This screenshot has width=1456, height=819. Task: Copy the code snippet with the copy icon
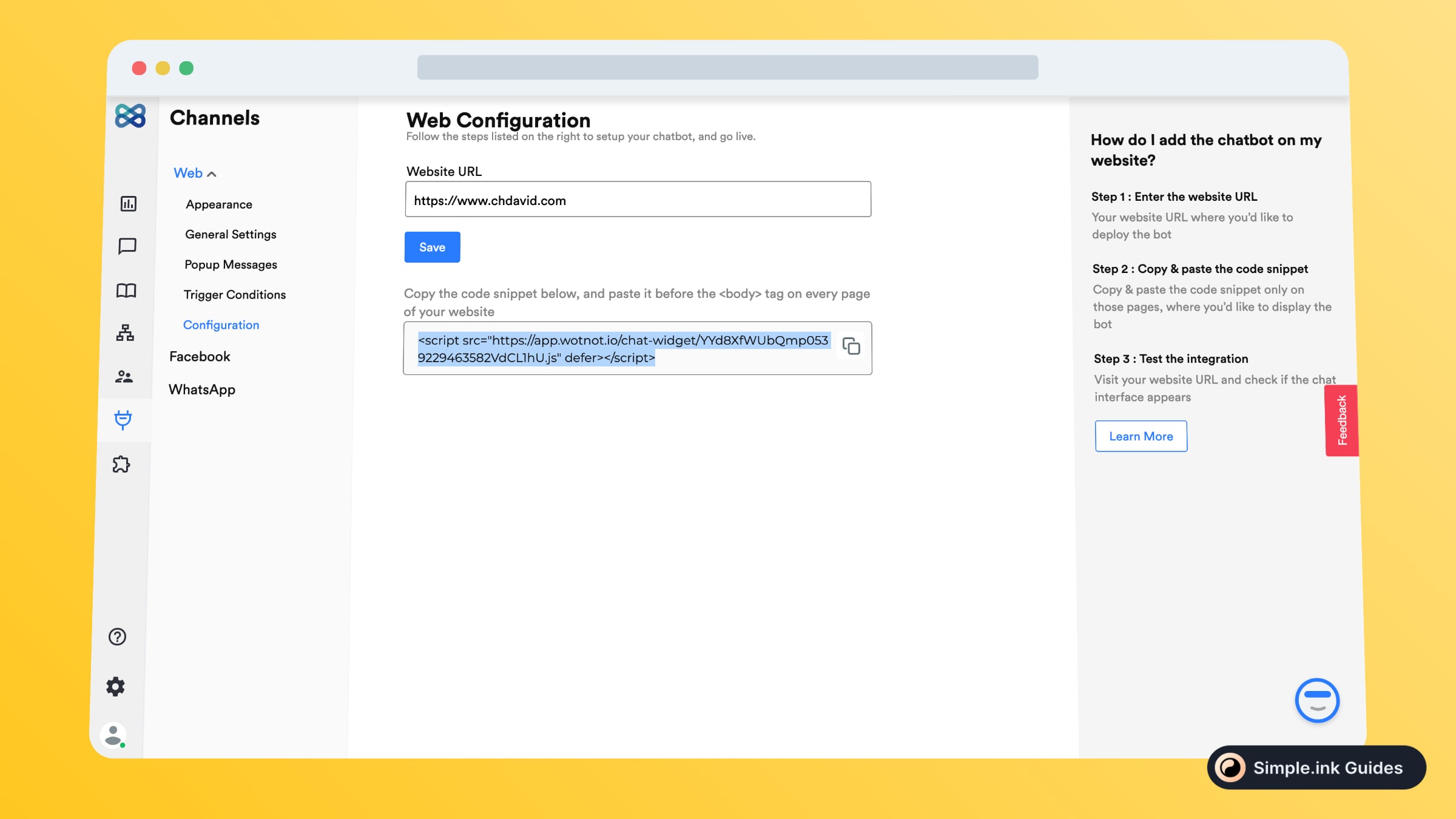(851, 346)
